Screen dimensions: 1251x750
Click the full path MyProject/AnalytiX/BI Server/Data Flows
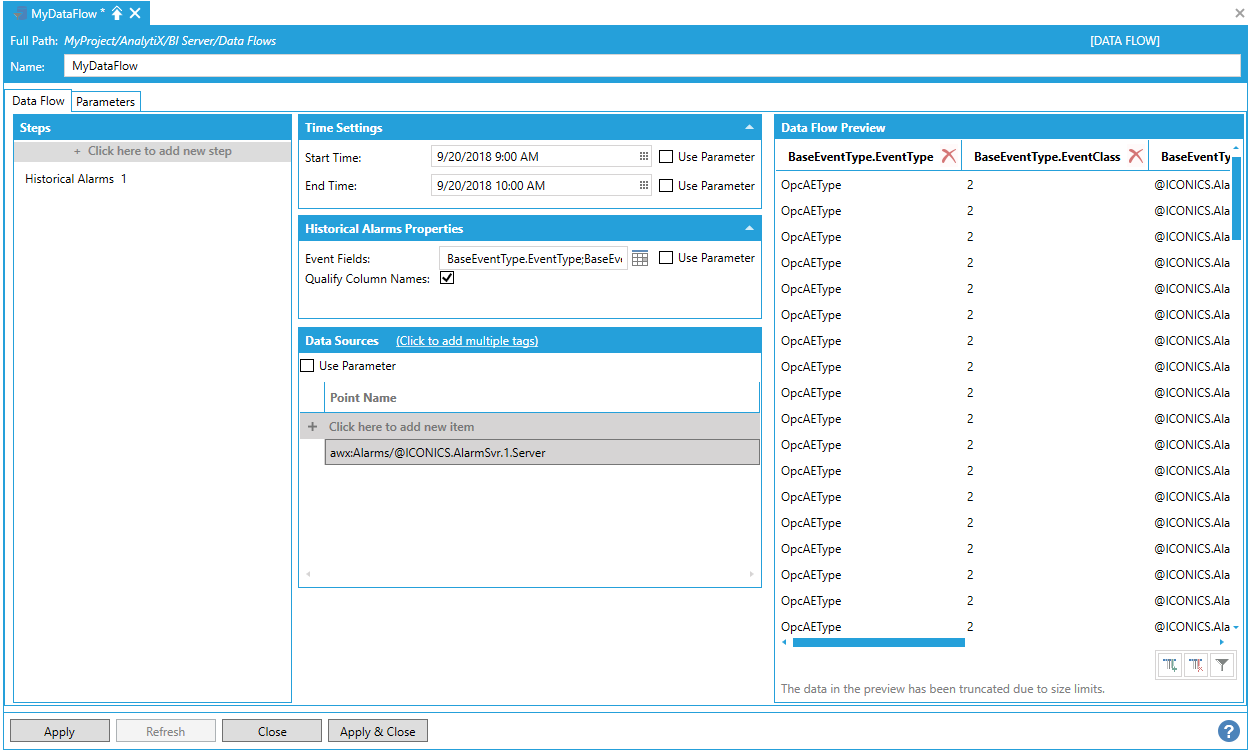pyautogui.click(x=170, y=41)
